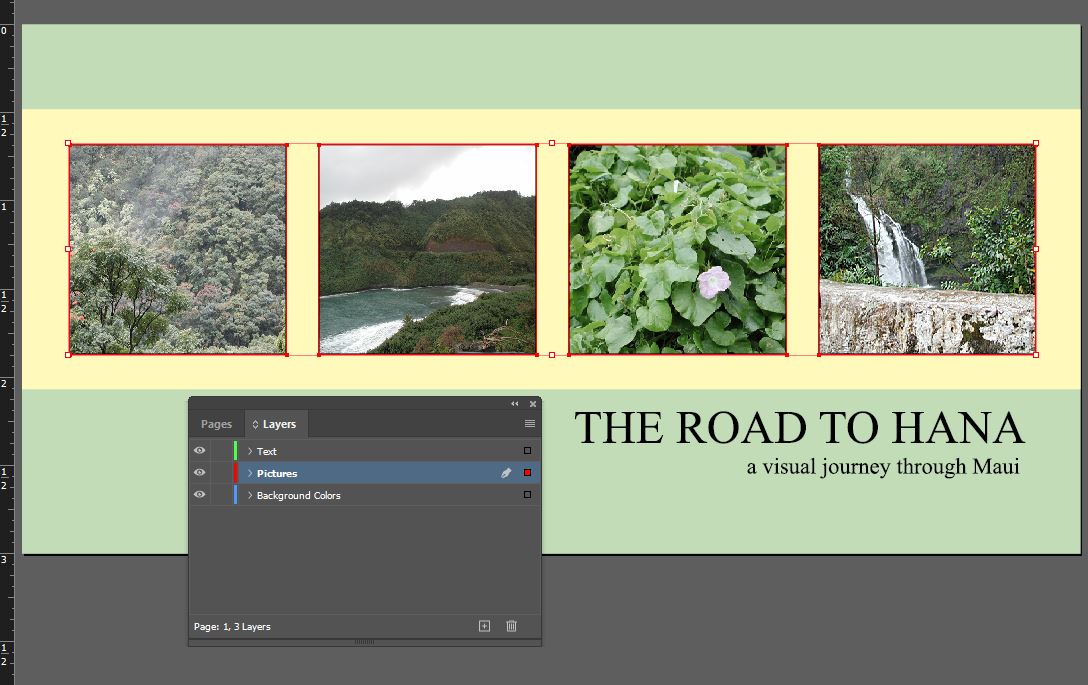Expand the Pictures layer contents
This screenshot has height=685, width=1088.
point(250,473)
